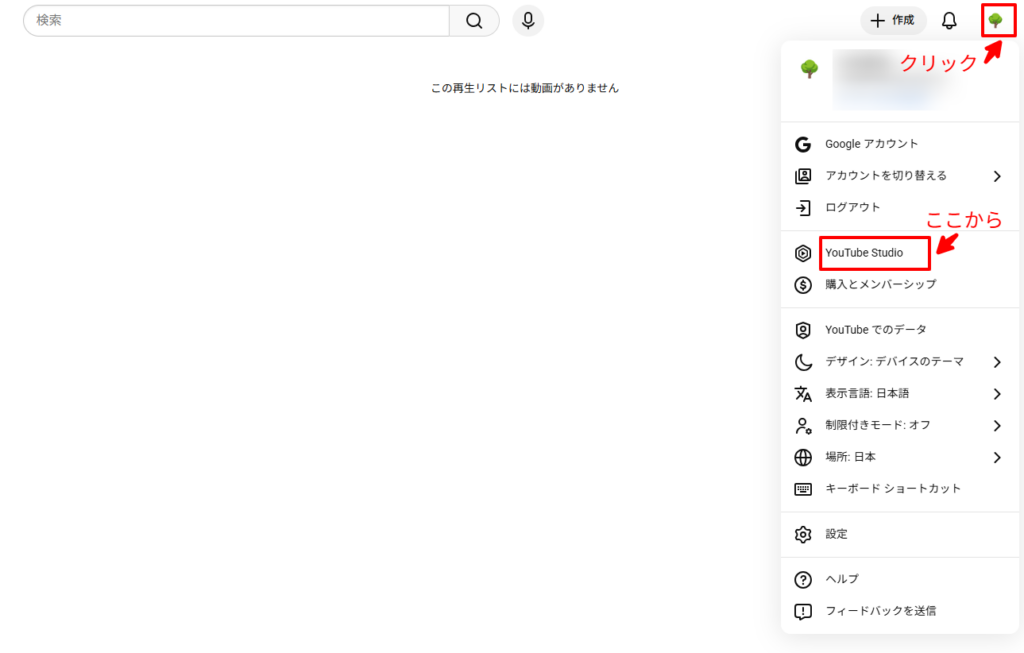
Task: Click フィードバックを送信 link
Action: [x=880, y=611]
